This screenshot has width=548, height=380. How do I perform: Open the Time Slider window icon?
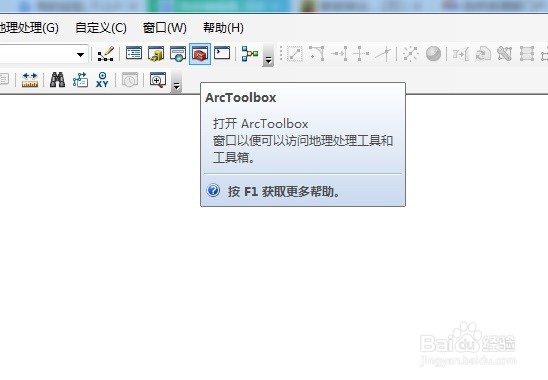[130, 80]
